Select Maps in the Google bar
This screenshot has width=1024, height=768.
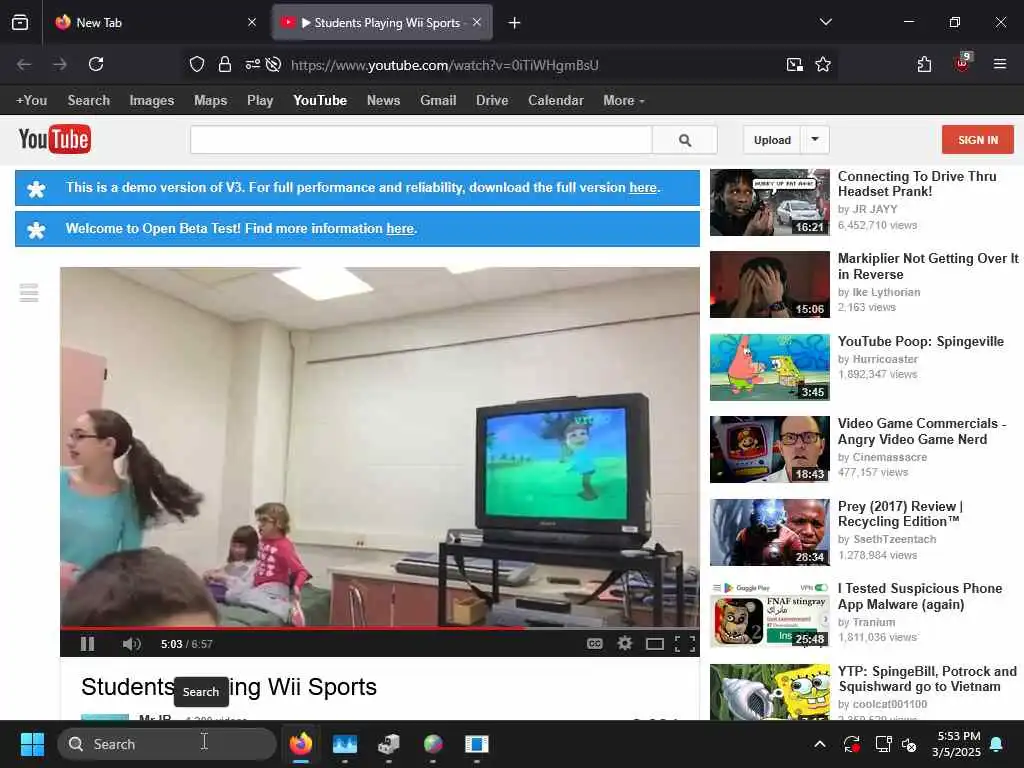210,101
